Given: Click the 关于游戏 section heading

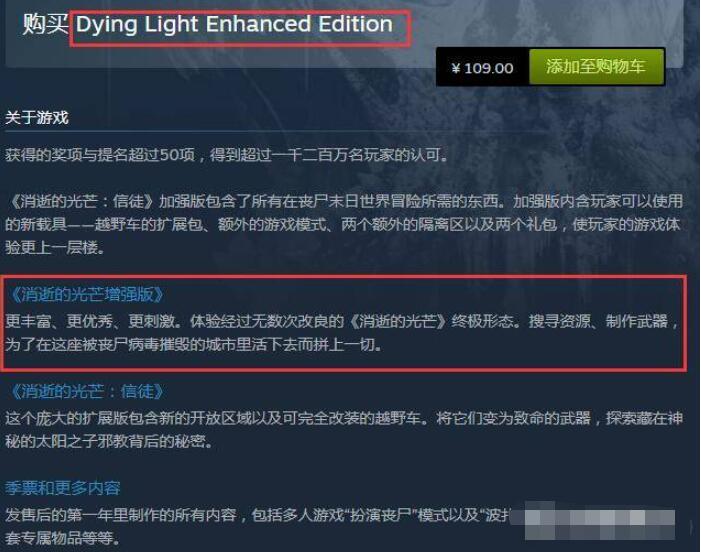Looking at the screenshot, I should [x=37, y=118].
